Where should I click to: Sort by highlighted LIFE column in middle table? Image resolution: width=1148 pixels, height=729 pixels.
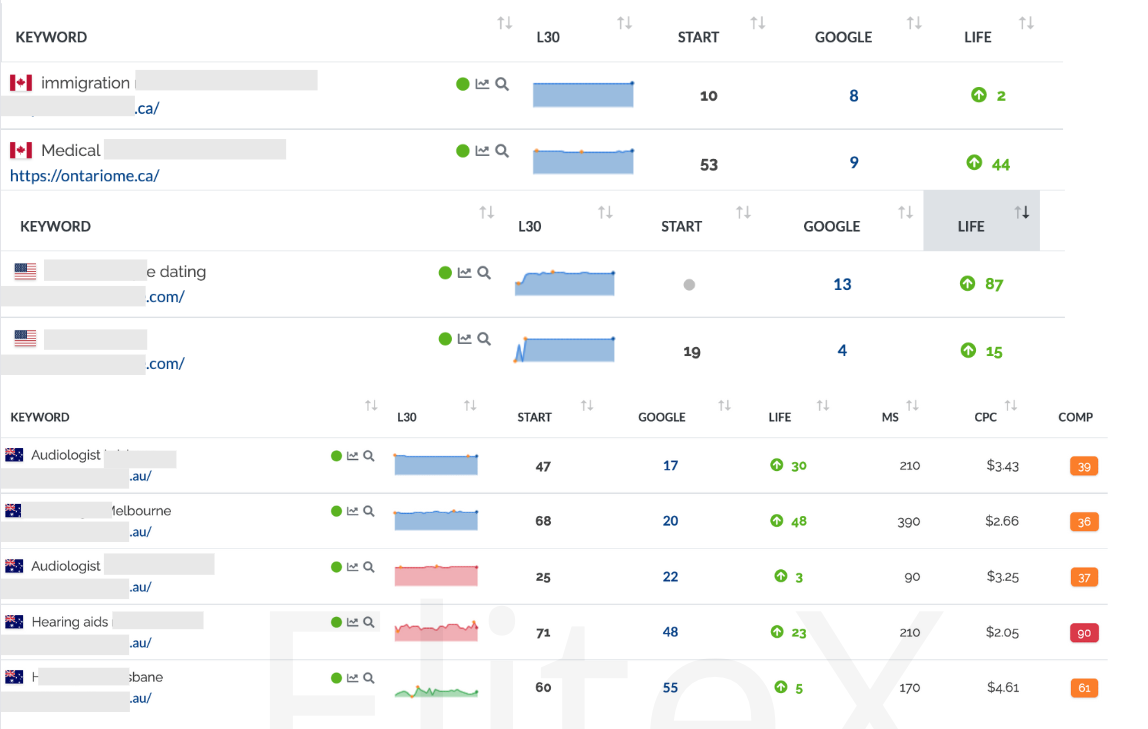1022,212
